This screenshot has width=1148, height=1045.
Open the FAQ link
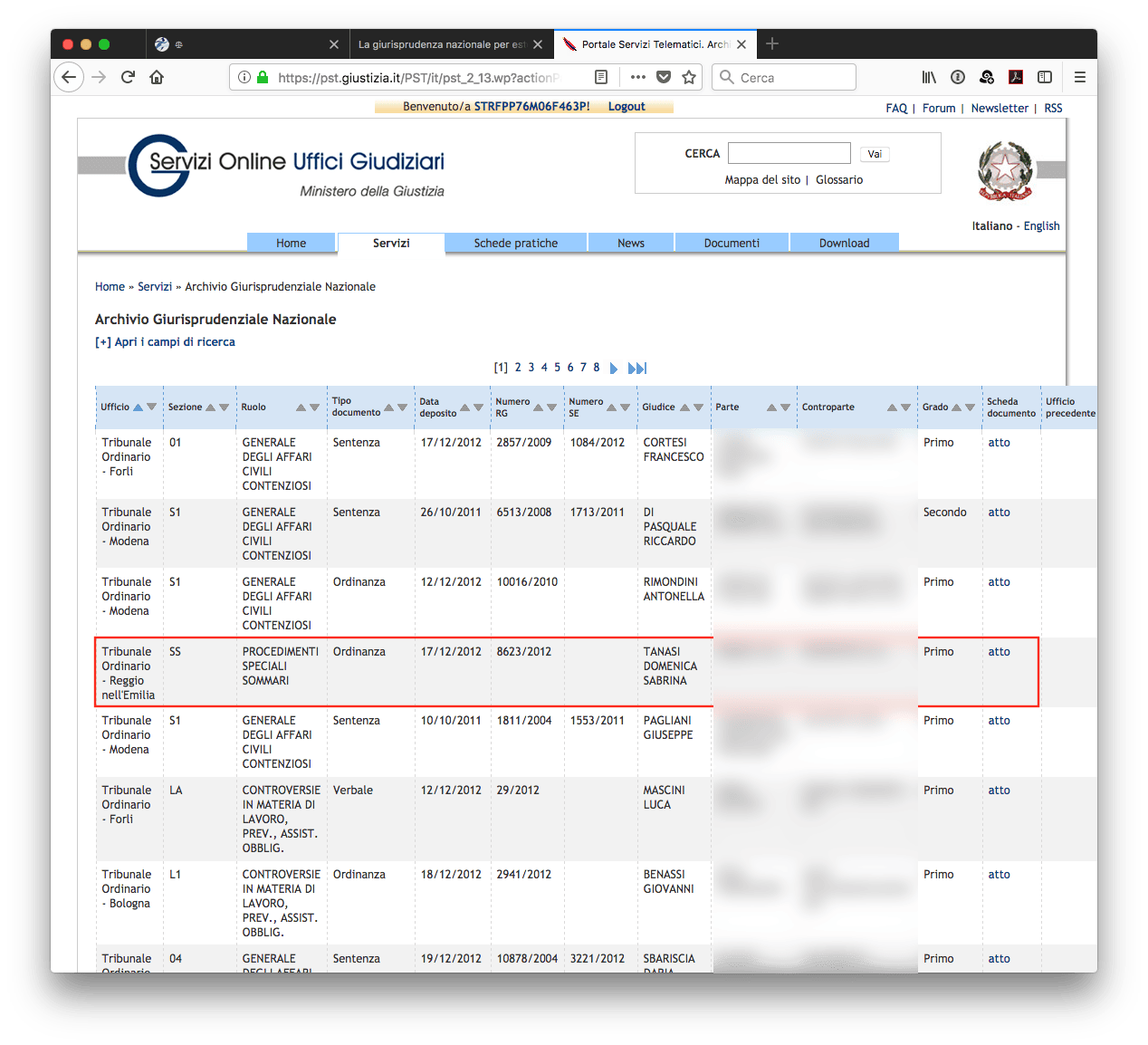(896, 109)
